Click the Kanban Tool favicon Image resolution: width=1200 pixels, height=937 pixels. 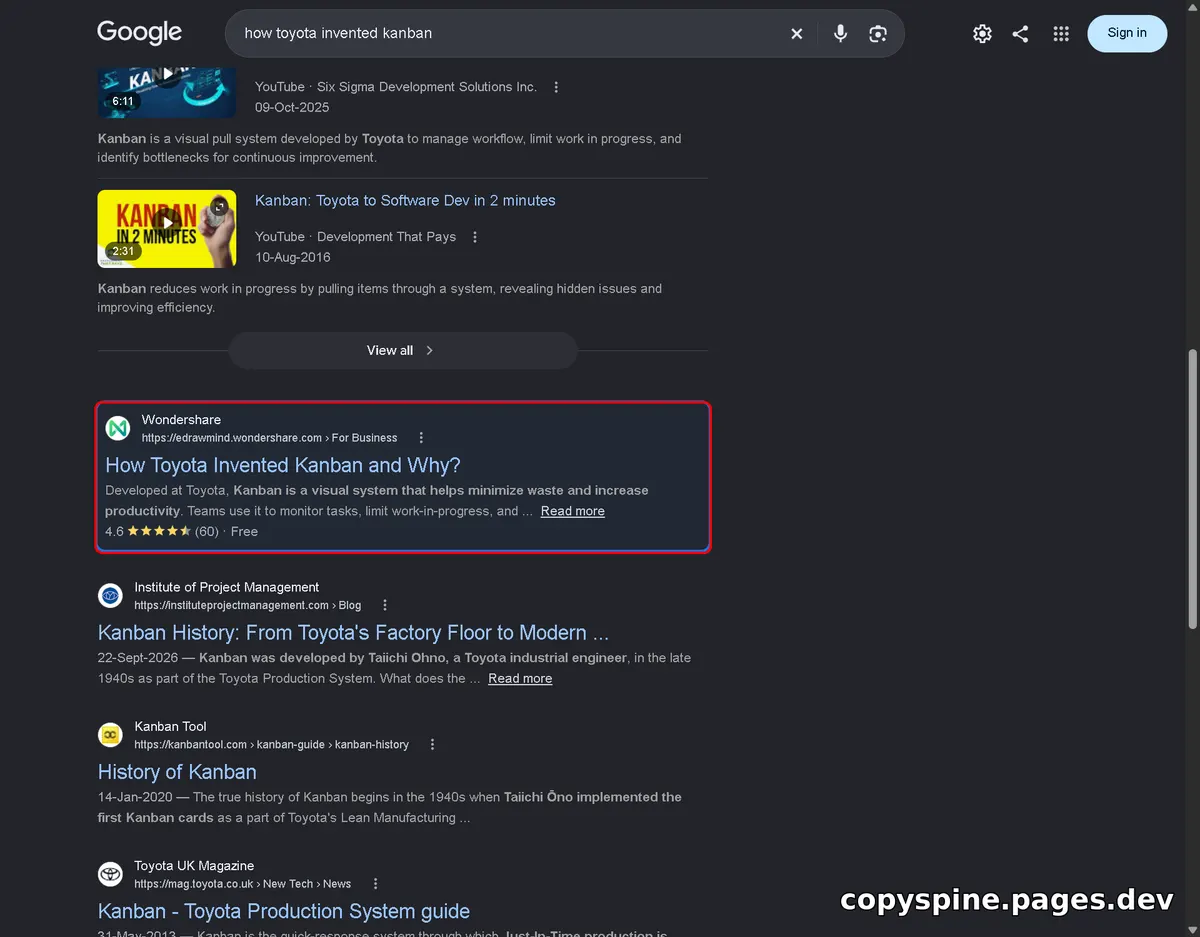(110, 735)
